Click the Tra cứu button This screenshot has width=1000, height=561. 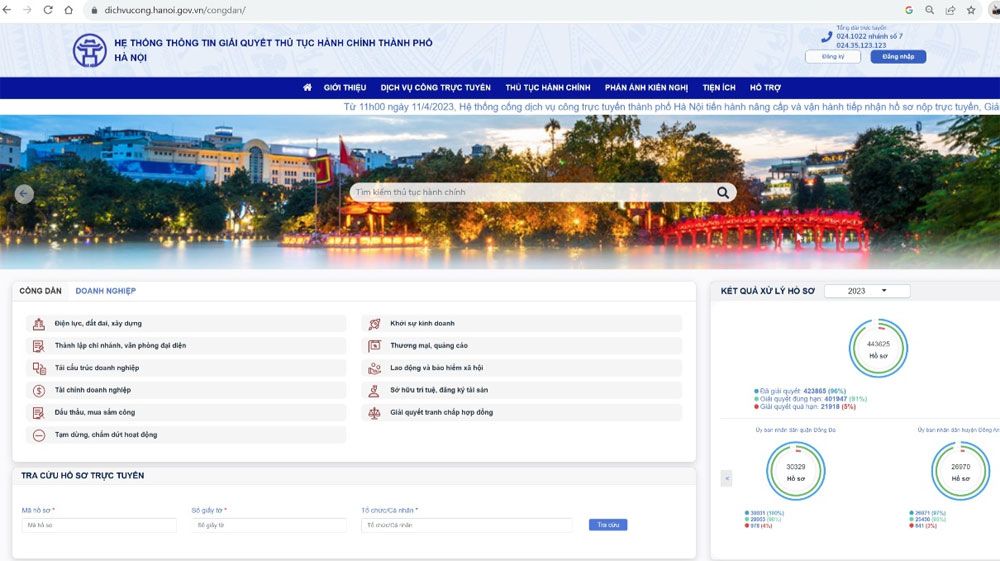click(x=608, y=525)
